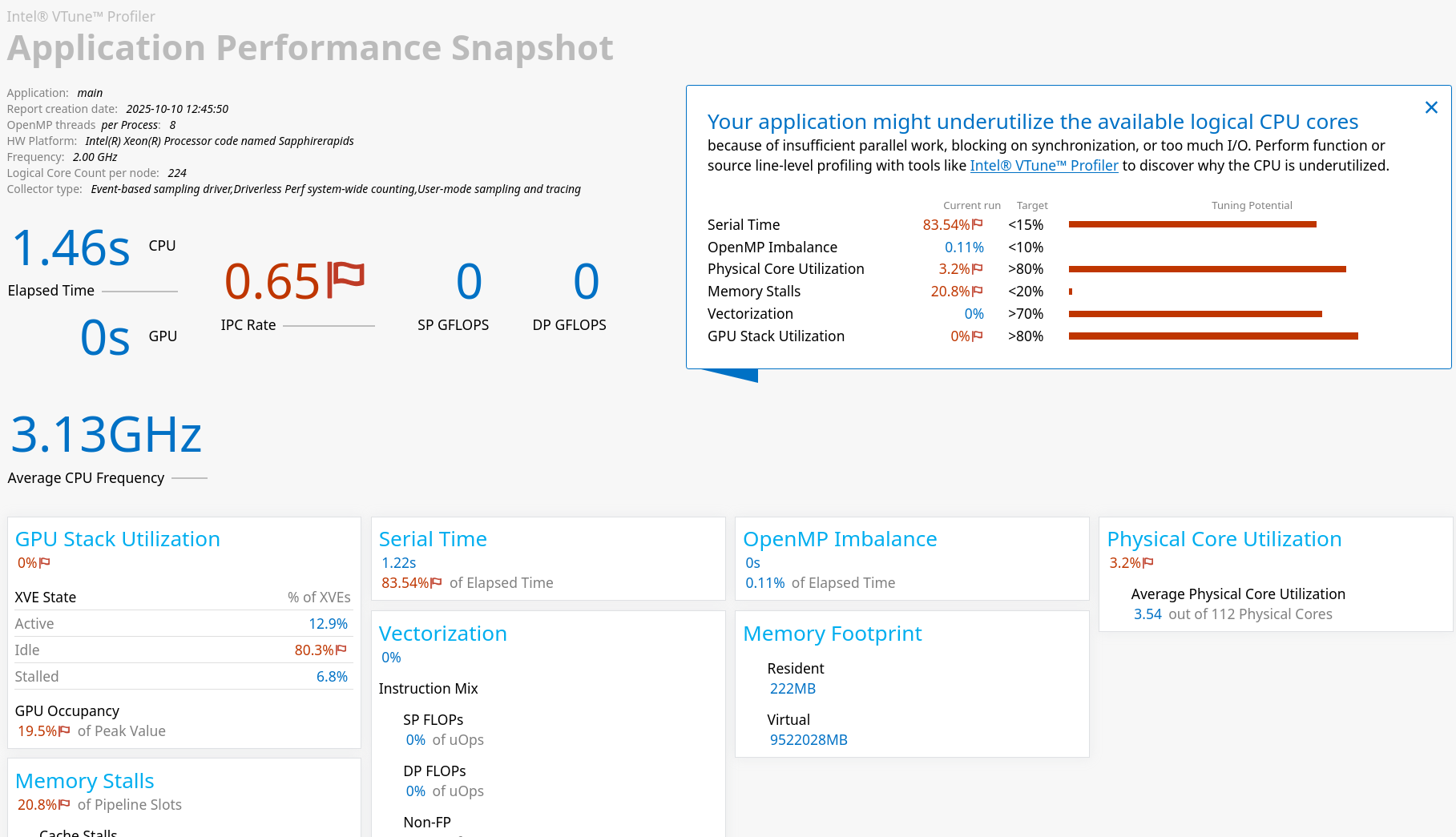
Task: Select the OpenMP Imbalance card heading
Action: click(x=840, y=539)
